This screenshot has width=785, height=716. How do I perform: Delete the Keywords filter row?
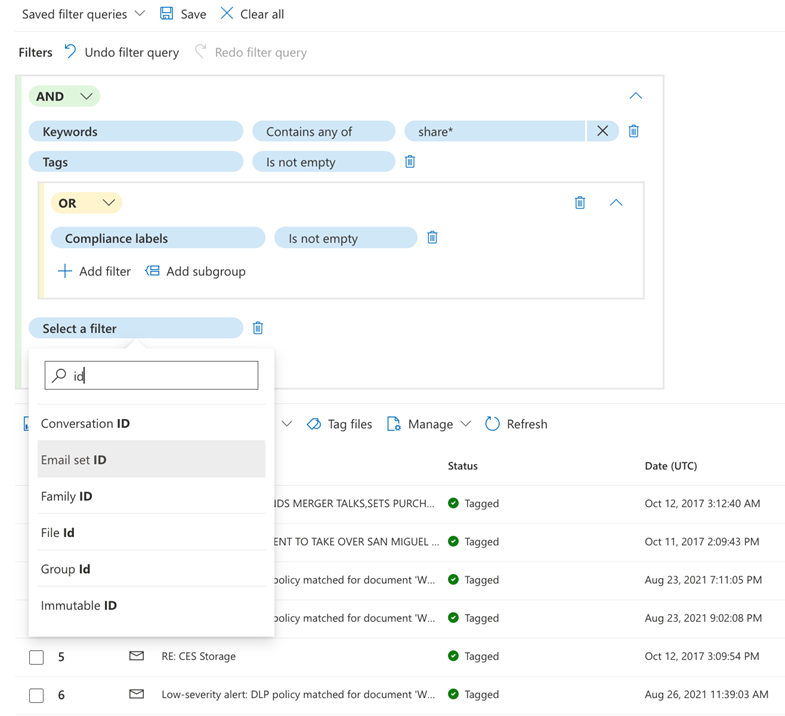pyautogui.click(x=633, y=131)
